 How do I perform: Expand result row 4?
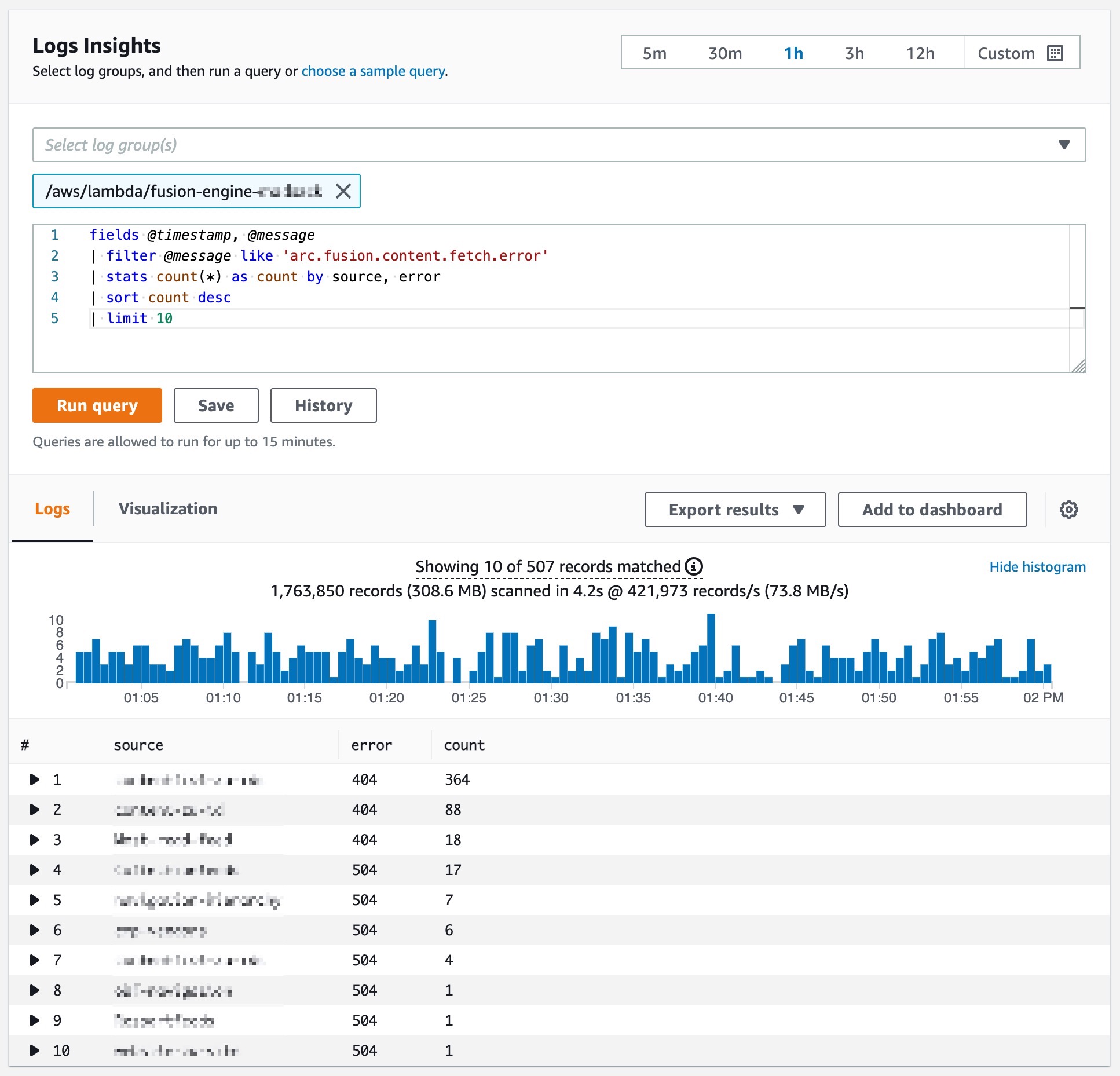[x=35, y=870]
